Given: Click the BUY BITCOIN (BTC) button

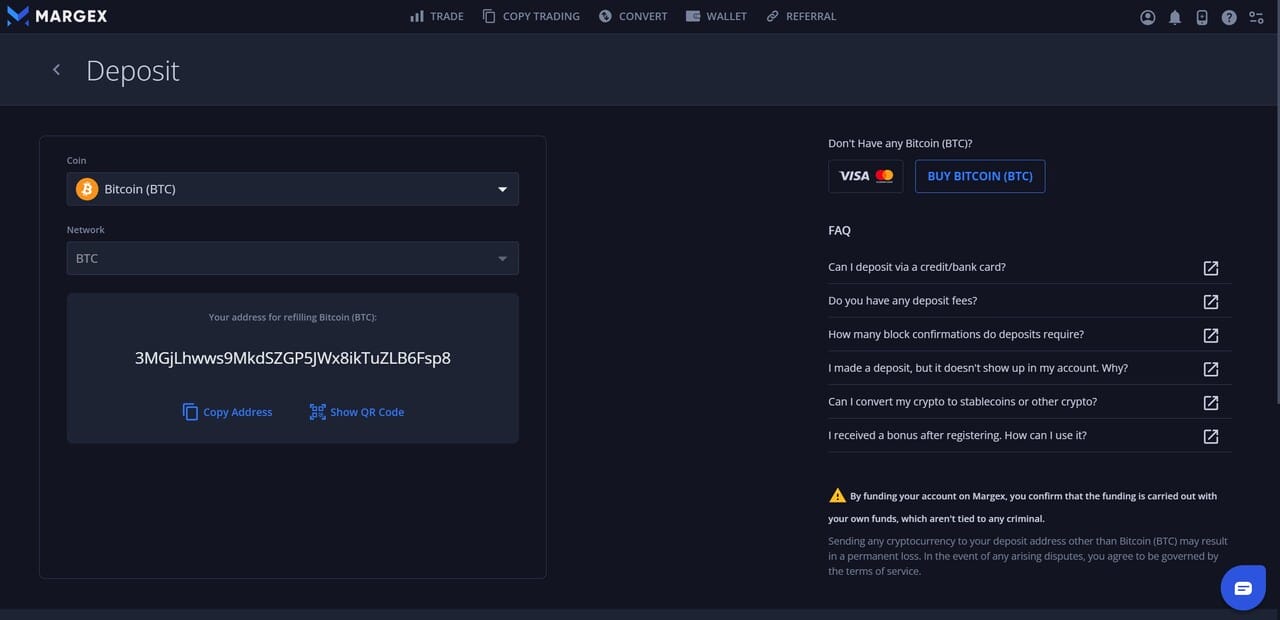Looking at the screenshot, I should point(979,175).
